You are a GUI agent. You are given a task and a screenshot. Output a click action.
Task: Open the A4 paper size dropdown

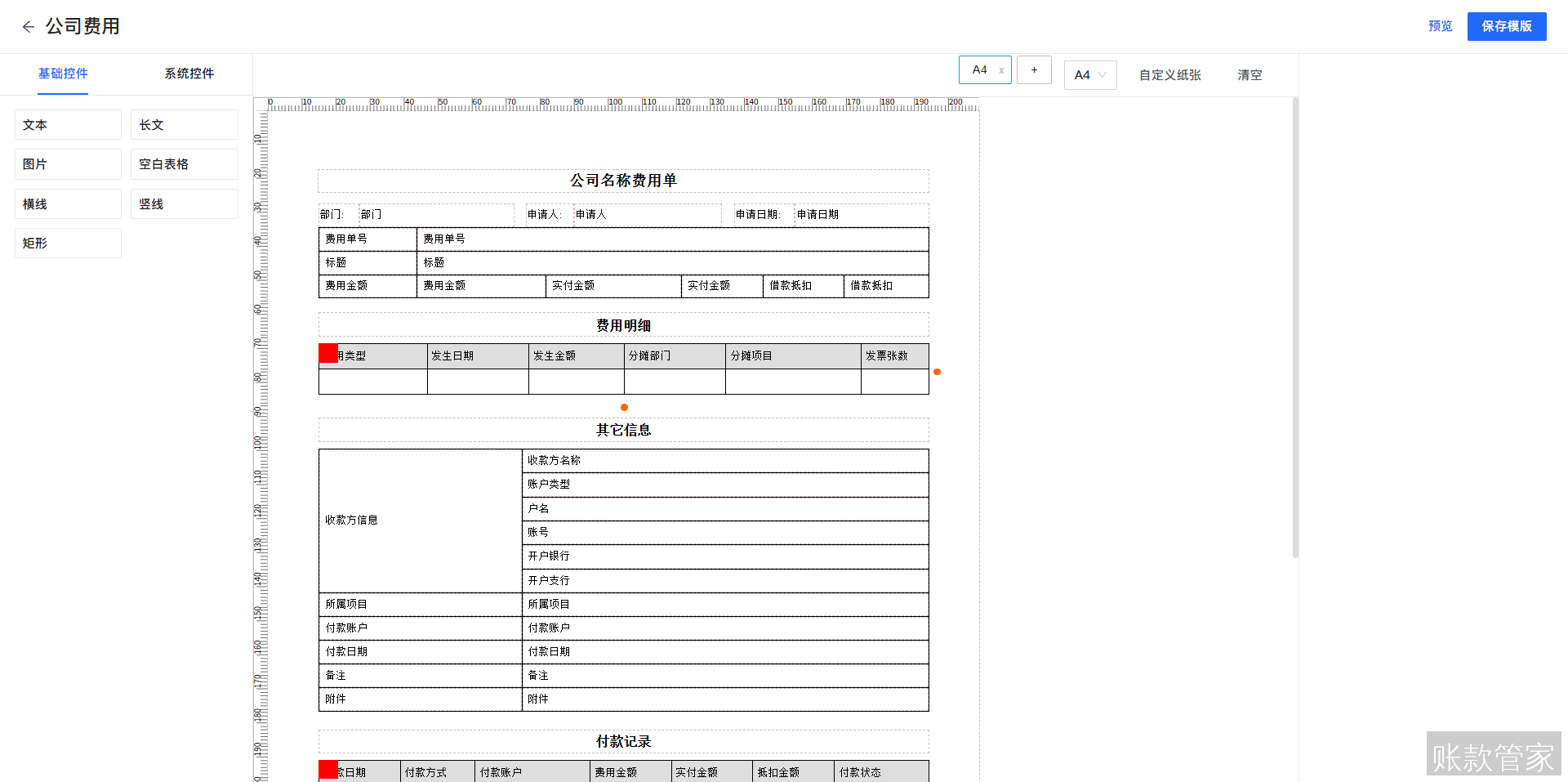tap(1090, 75)
